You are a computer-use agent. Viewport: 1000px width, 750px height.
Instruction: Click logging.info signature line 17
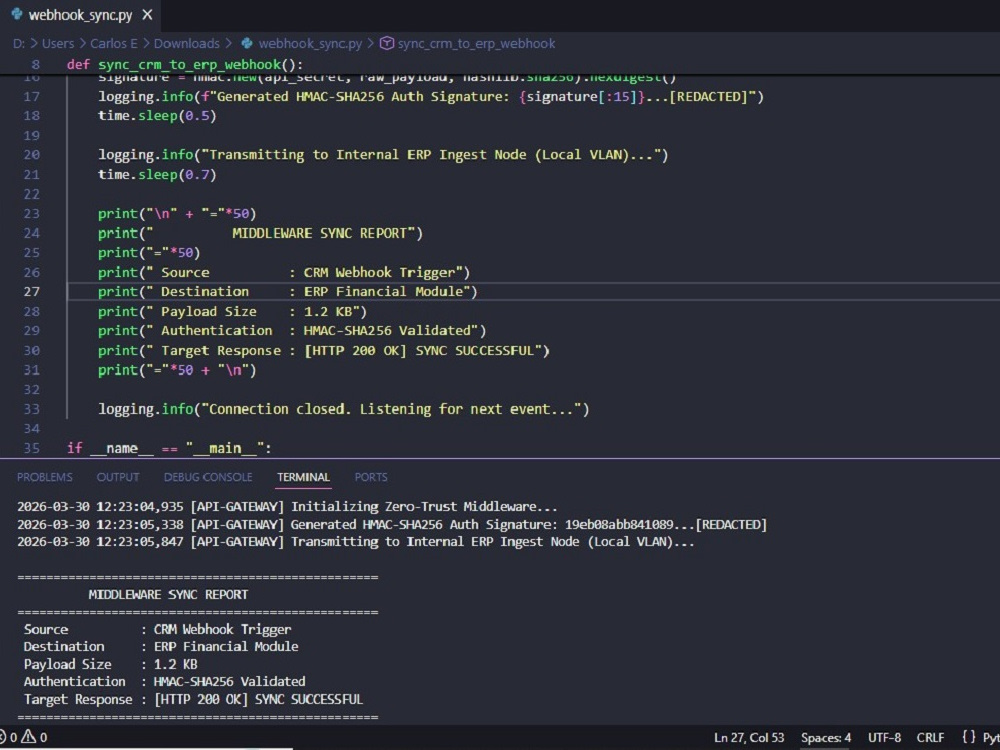click(x=430, y=96)
